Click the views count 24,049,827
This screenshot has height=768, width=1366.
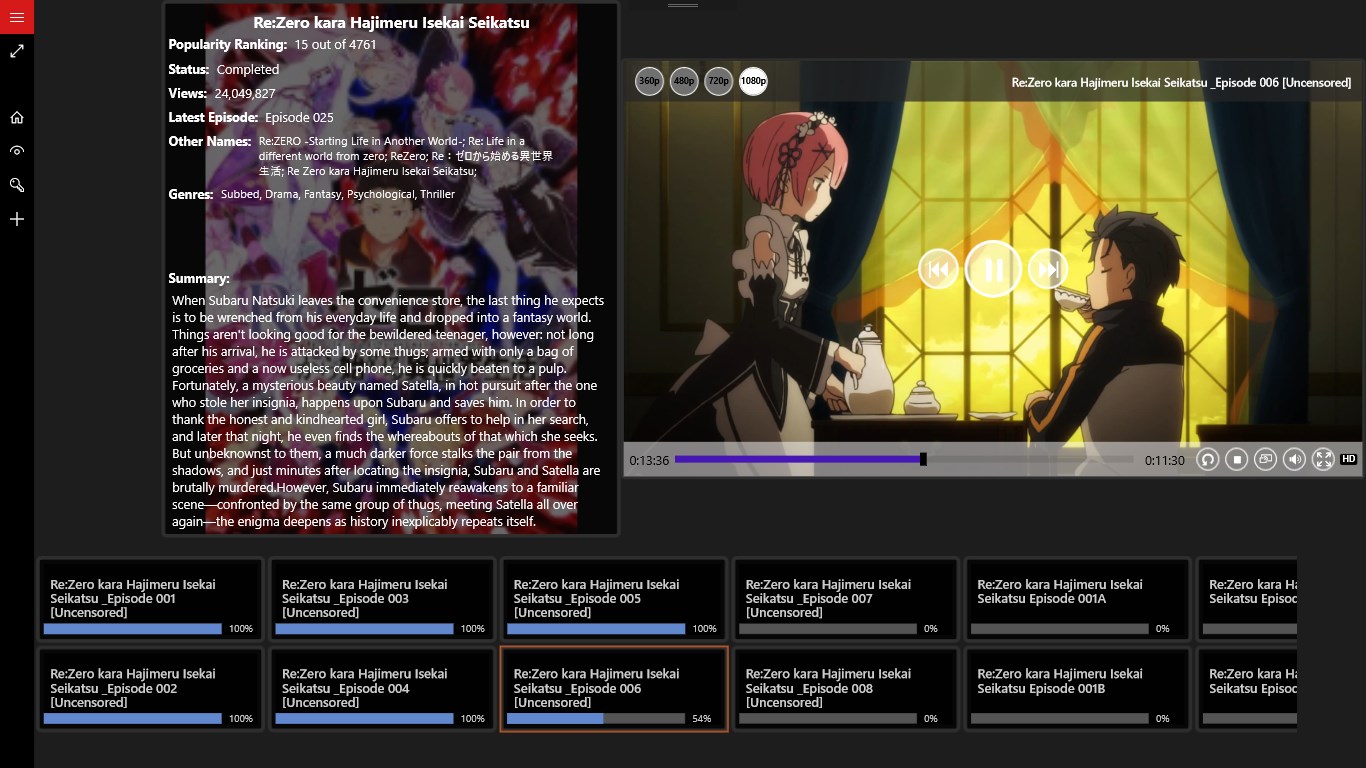[x=245, y=93]
